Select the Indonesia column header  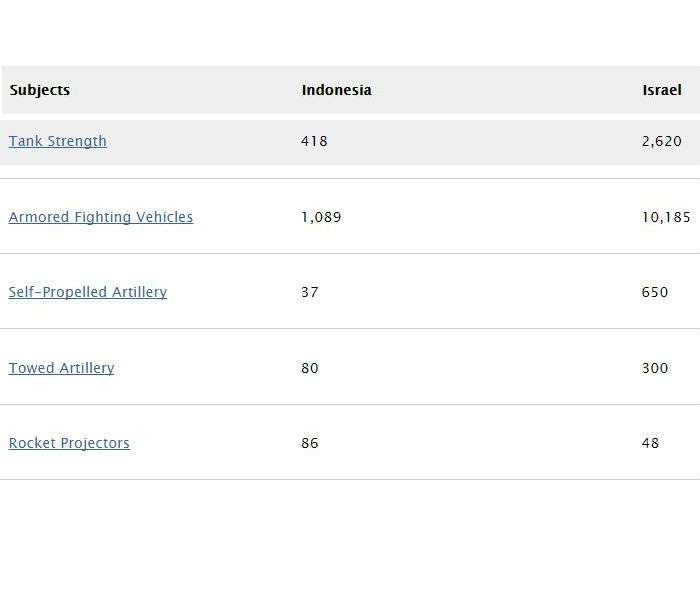(x=336, y=90)
